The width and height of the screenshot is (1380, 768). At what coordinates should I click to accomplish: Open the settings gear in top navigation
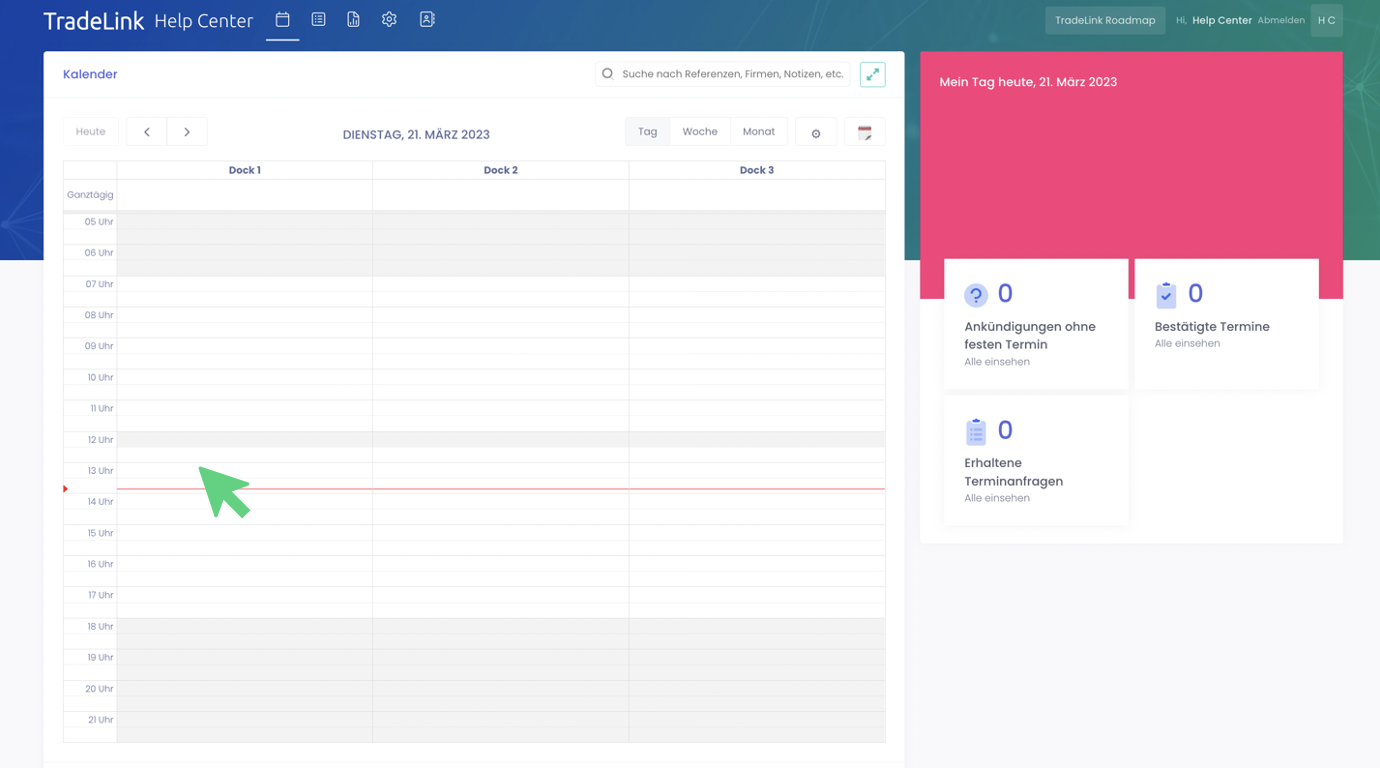pyautogui.click(x=389, y=20)
